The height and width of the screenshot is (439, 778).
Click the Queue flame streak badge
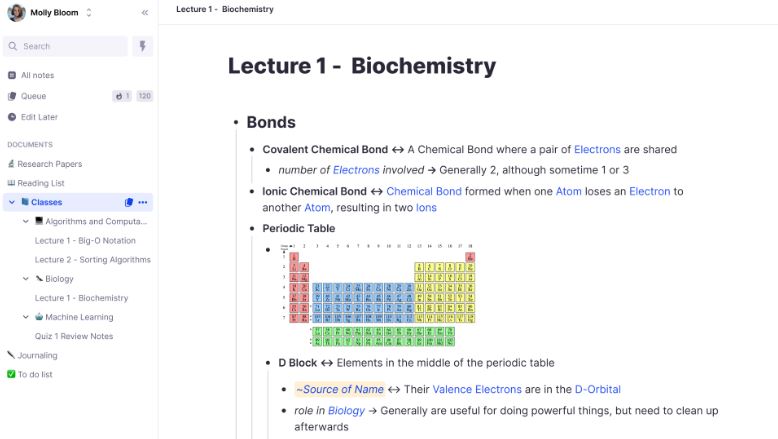[x=122, y=96]
